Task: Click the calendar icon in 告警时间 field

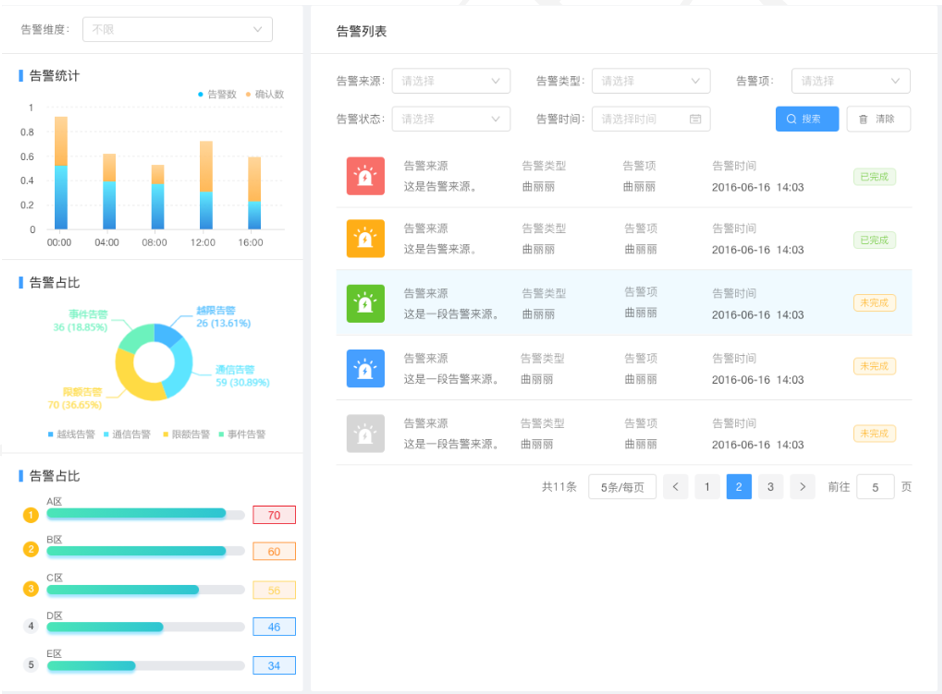Action: pyautogui.click(x=695, y=119)
